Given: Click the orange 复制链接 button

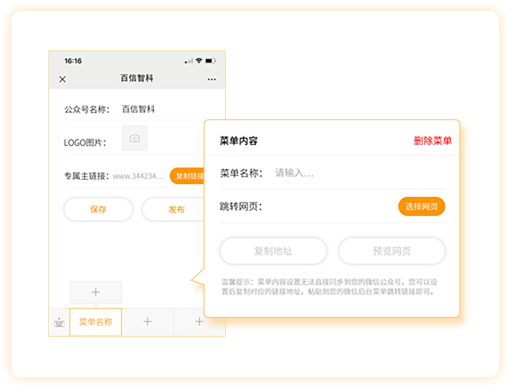Looking at the screenshot, I should pyautogui.click(x=188, y=176).
